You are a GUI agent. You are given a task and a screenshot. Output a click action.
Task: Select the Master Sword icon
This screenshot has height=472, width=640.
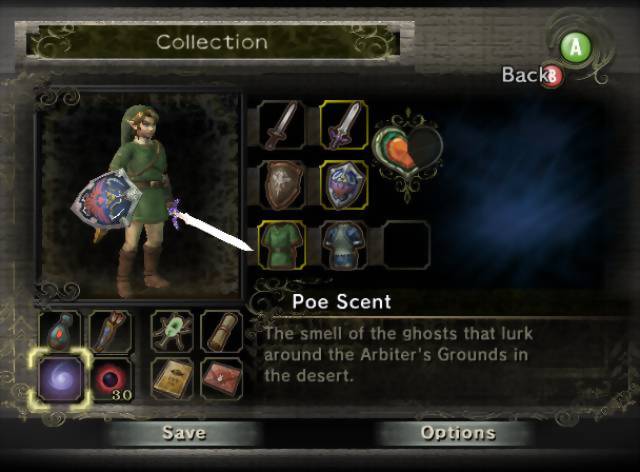[x=343, y=125]
